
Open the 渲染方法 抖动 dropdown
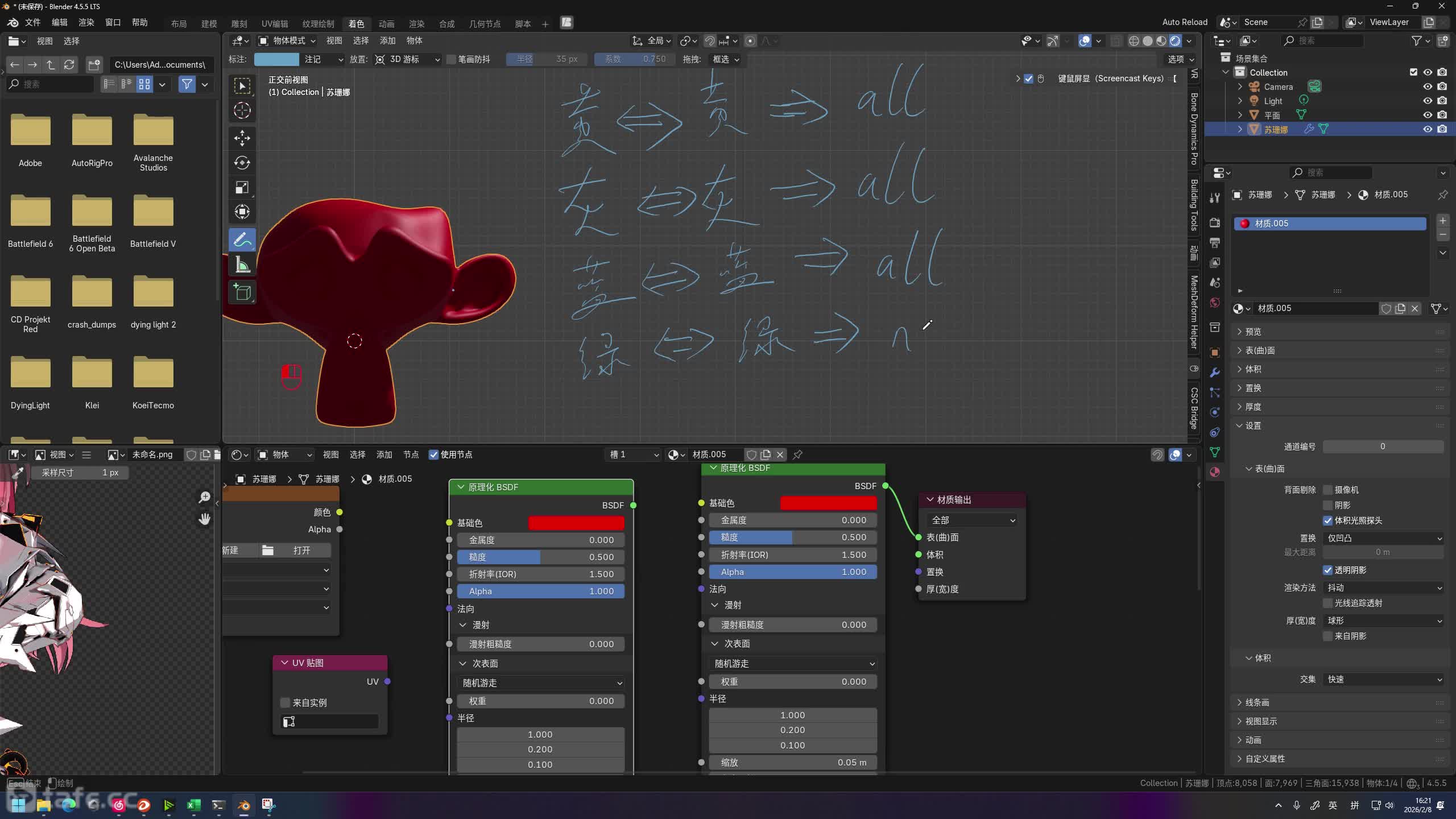pyautogui.click(x=1383, y=588)
